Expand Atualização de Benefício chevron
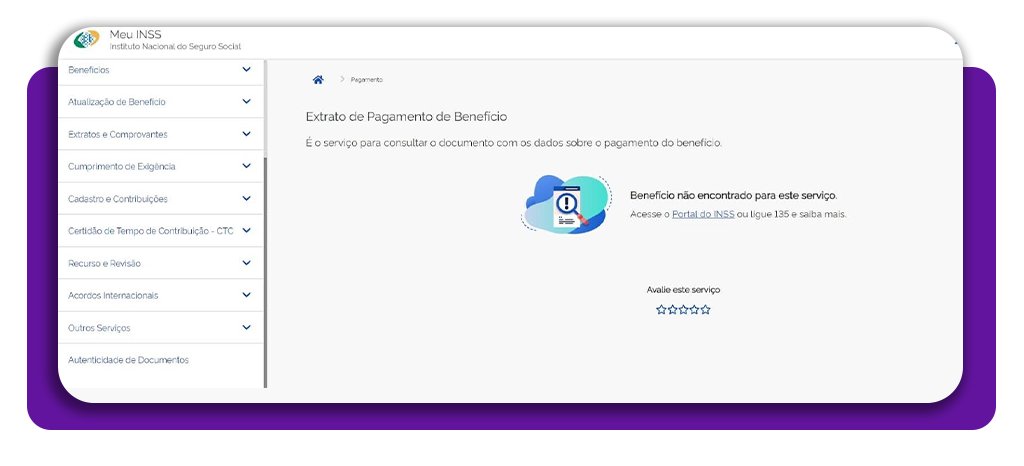The height and width of the screenshot is (466, 1024). point(246,102)
